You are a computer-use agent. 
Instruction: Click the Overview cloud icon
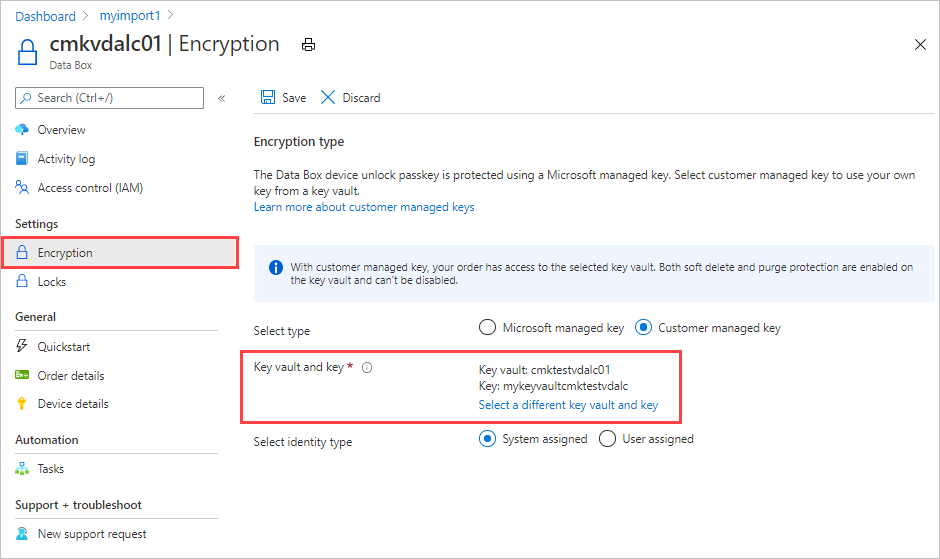pos(22,130)
